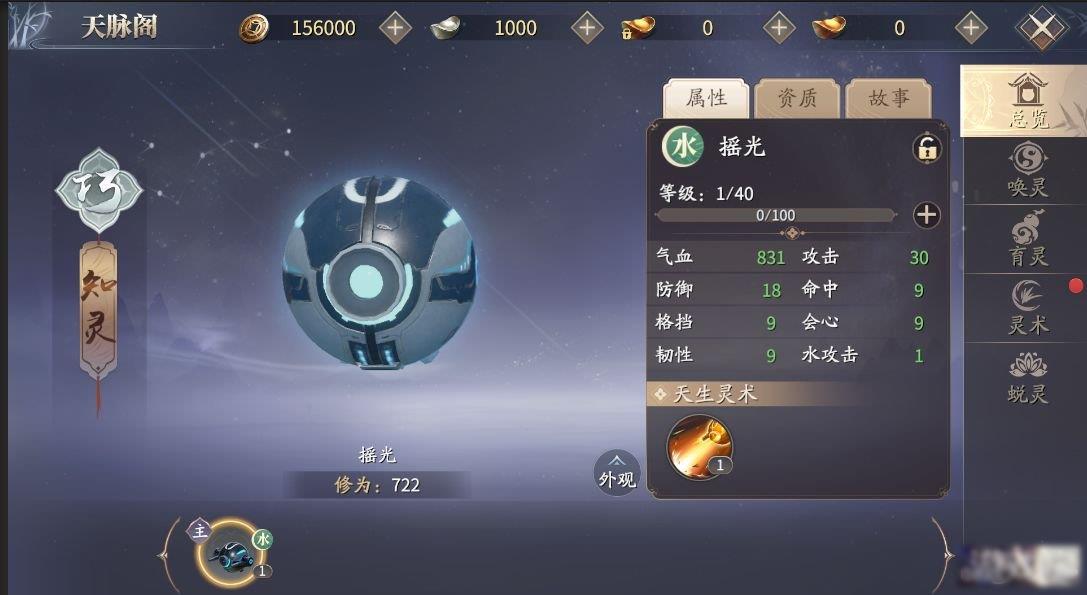Screen dimensions: 1087x595
Task: Open the 蜕灵 lotus sidebar section
Action: point(1027,377)
